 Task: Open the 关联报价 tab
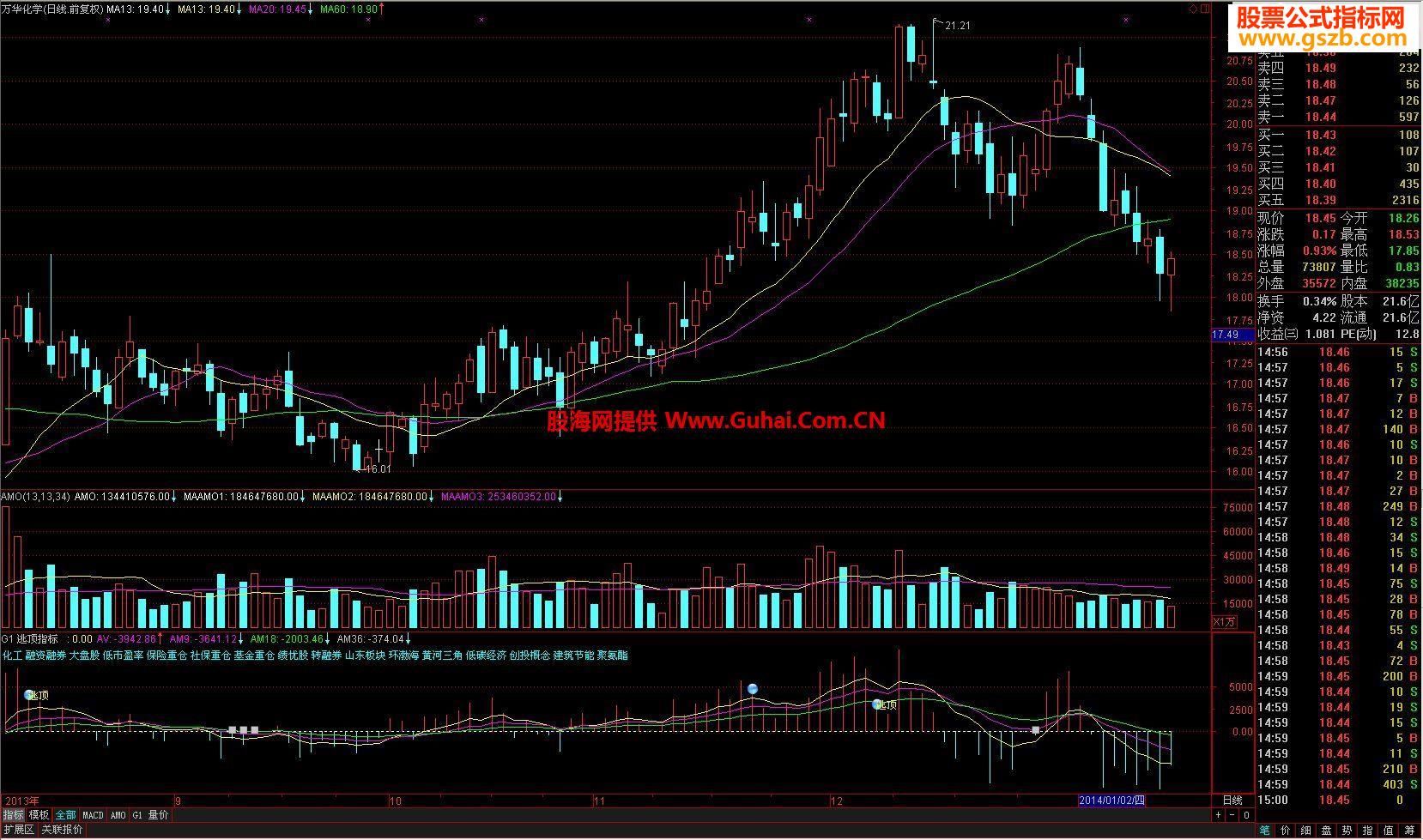[62, 830]
